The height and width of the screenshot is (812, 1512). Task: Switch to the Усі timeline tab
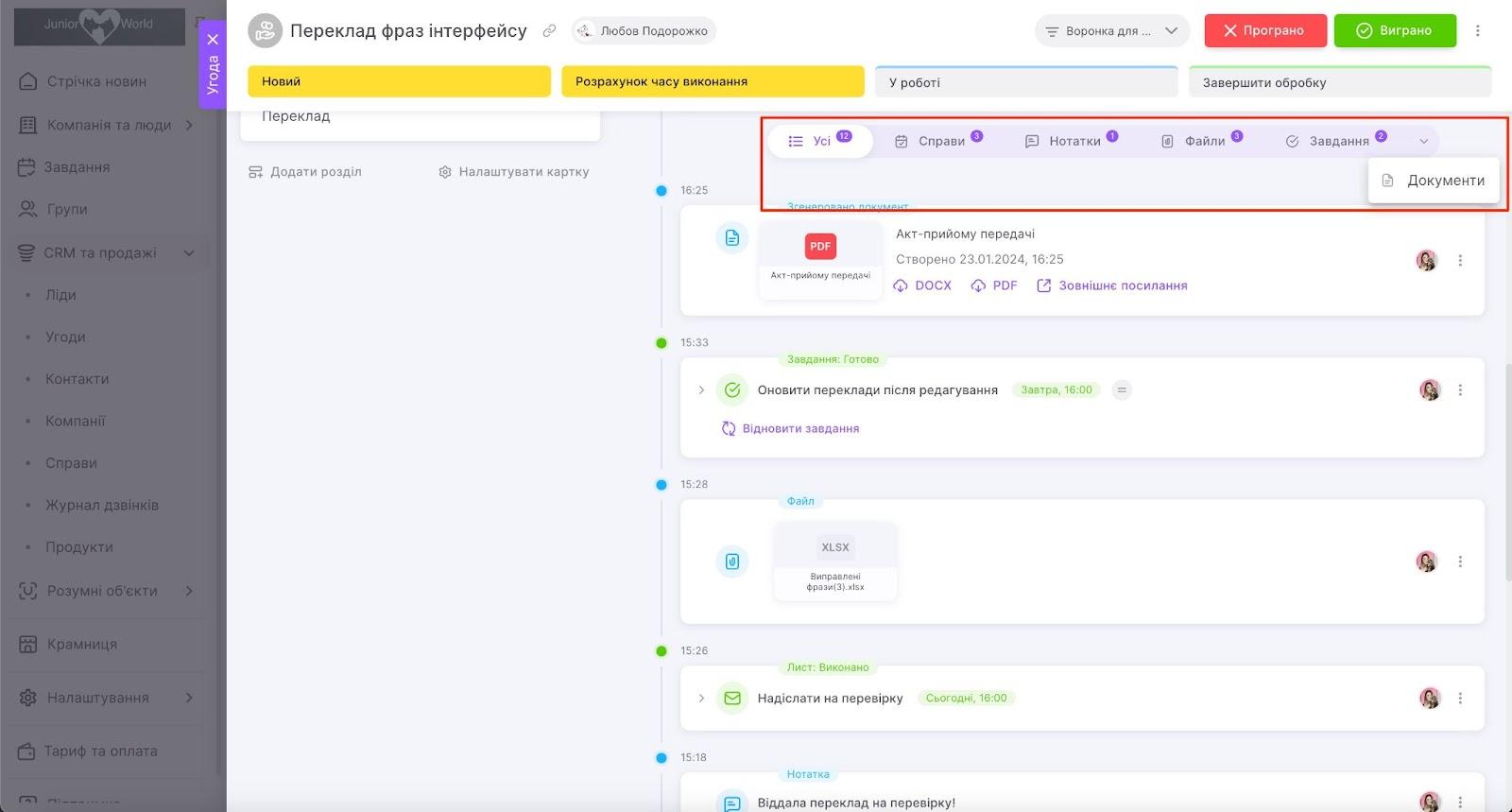[x=820, y=141]
